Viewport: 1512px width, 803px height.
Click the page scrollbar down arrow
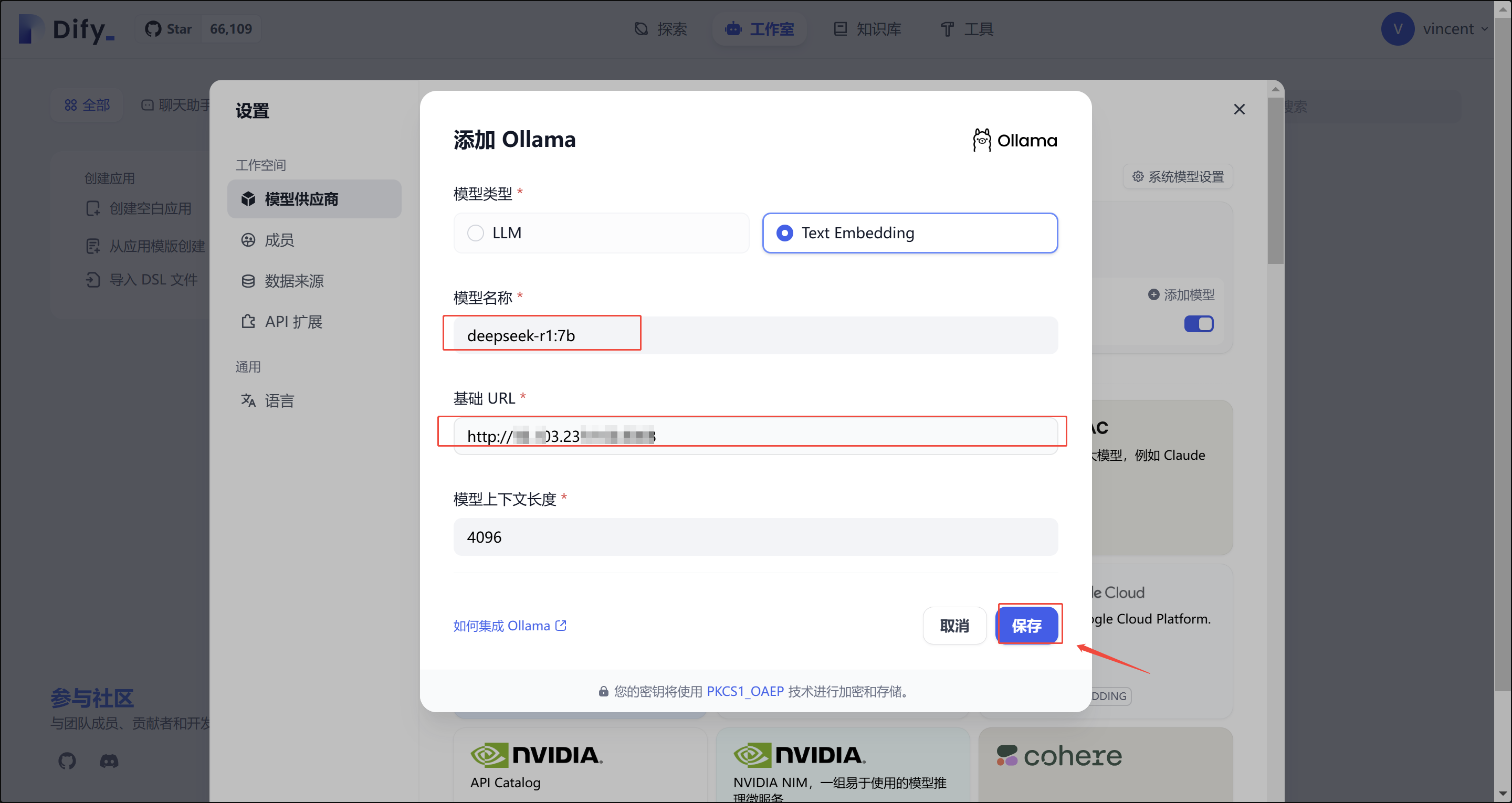click(1503, 795)
